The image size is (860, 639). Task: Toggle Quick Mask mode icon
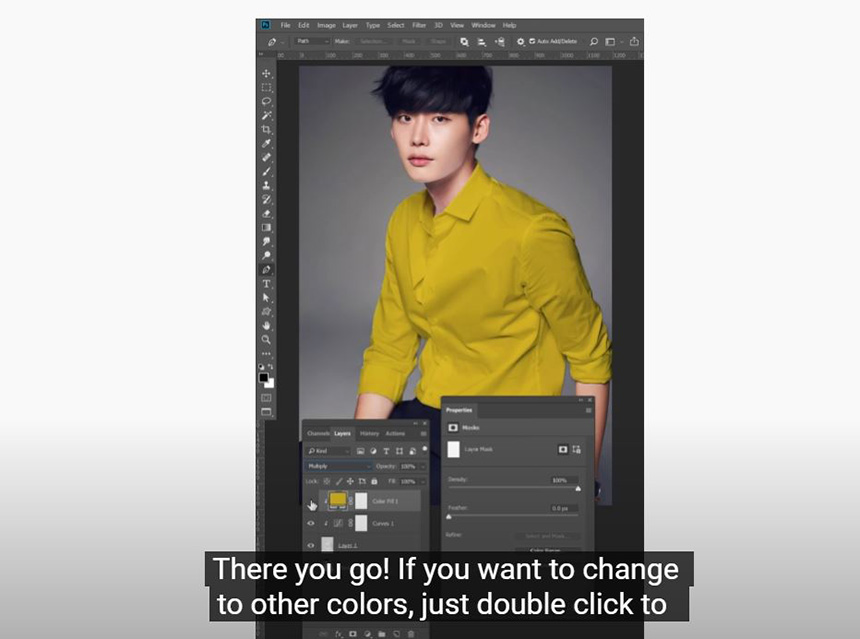point(267,398)
